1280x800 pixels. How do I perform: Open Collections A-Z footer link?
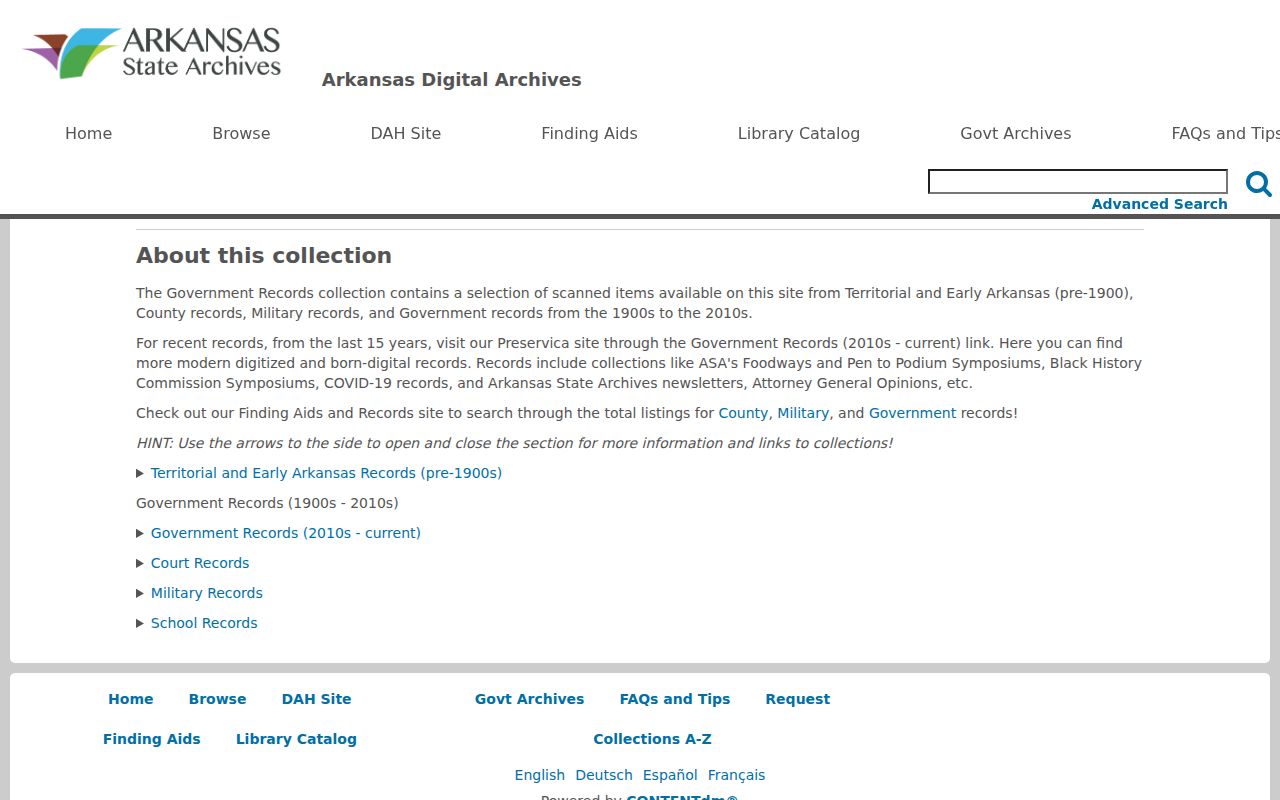(652, 739)
